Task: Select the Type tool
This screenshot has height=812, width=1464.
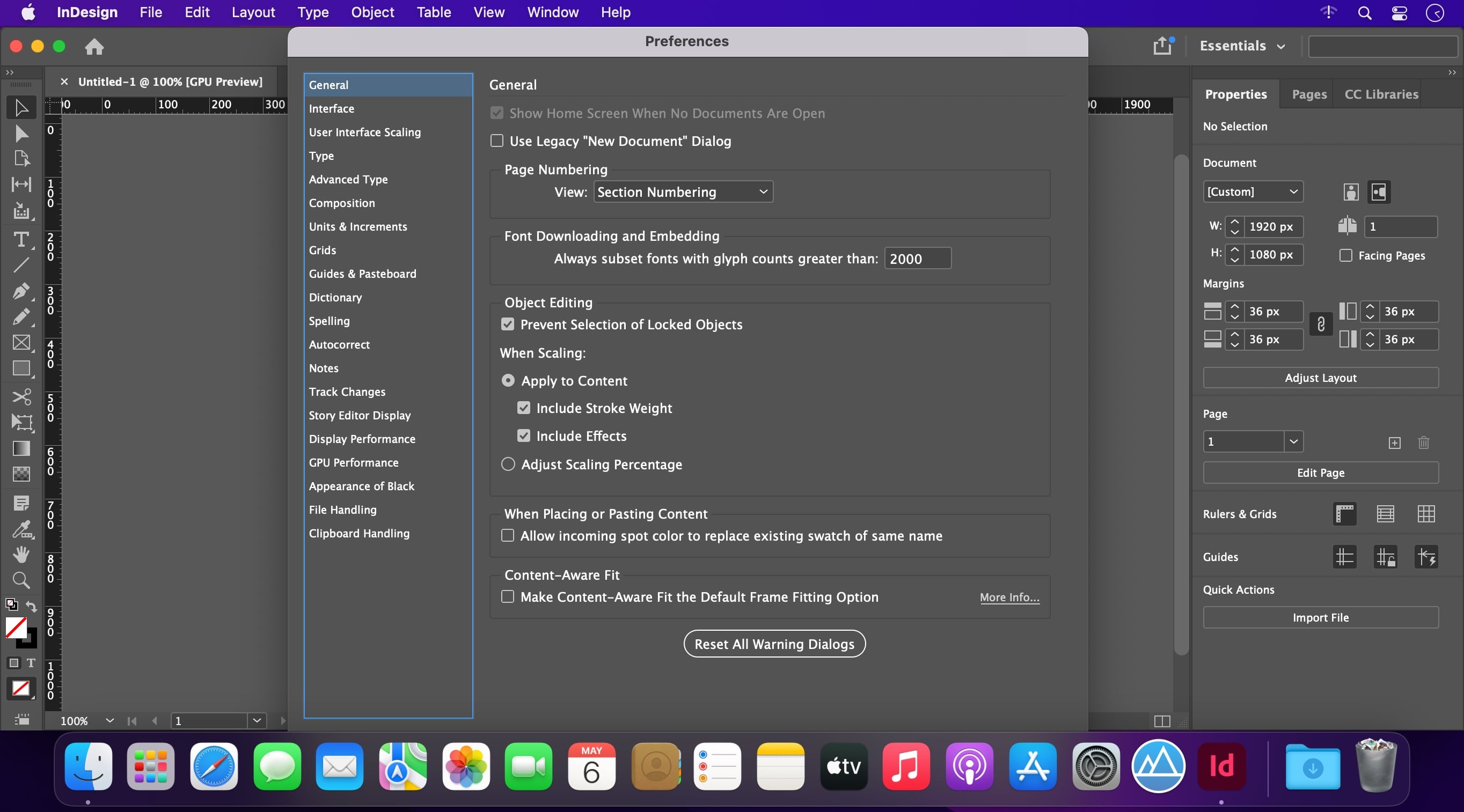Action: pos(21,239)
